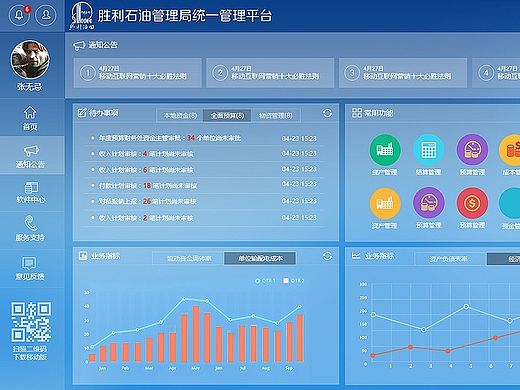The image size is (520, 390).
Task: Open 收入计划审核 row with 4 pending
Action: 203,154
